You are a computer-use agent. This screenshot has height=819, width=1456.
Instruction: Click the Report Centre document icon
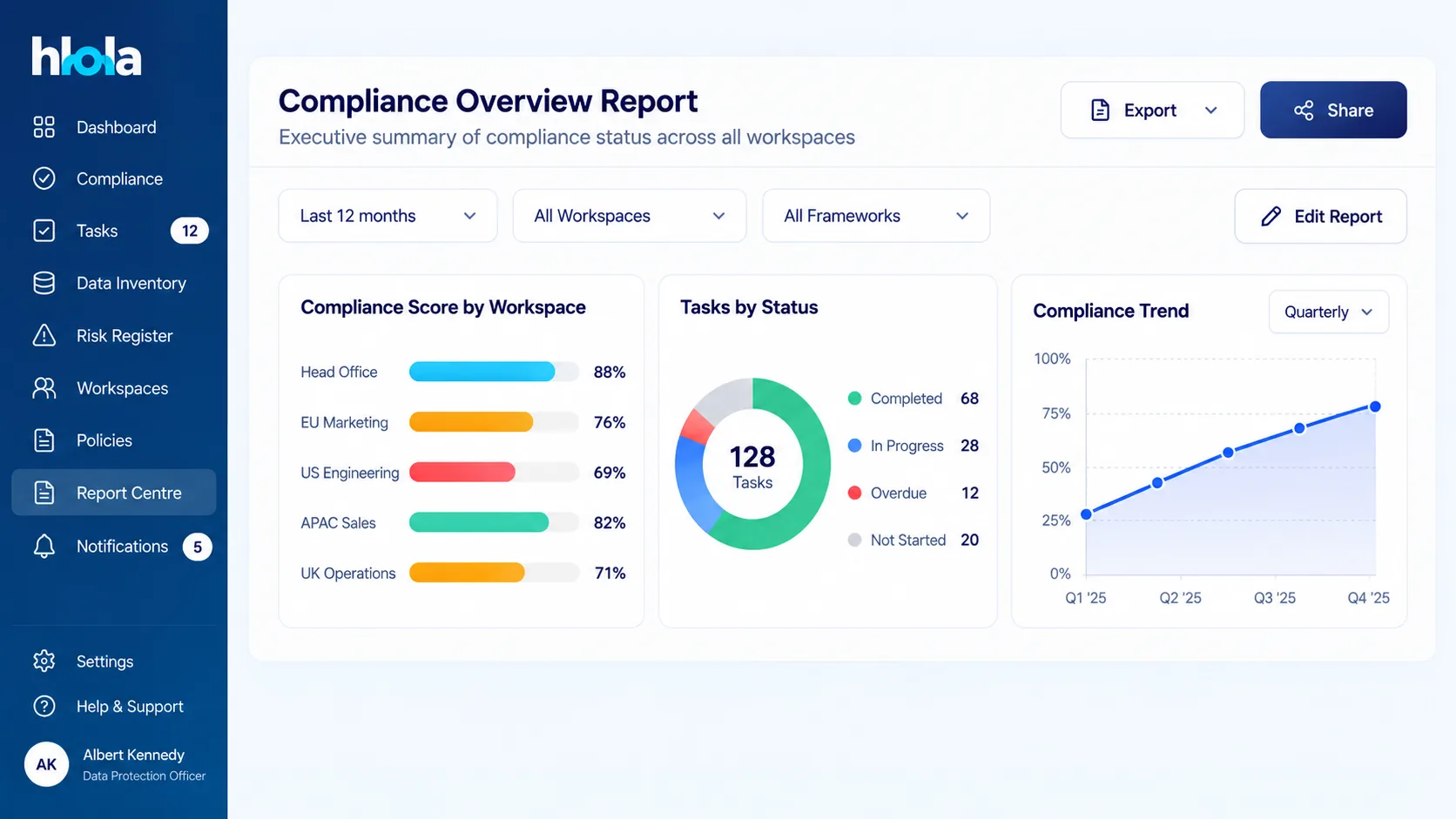pos(44,493)
